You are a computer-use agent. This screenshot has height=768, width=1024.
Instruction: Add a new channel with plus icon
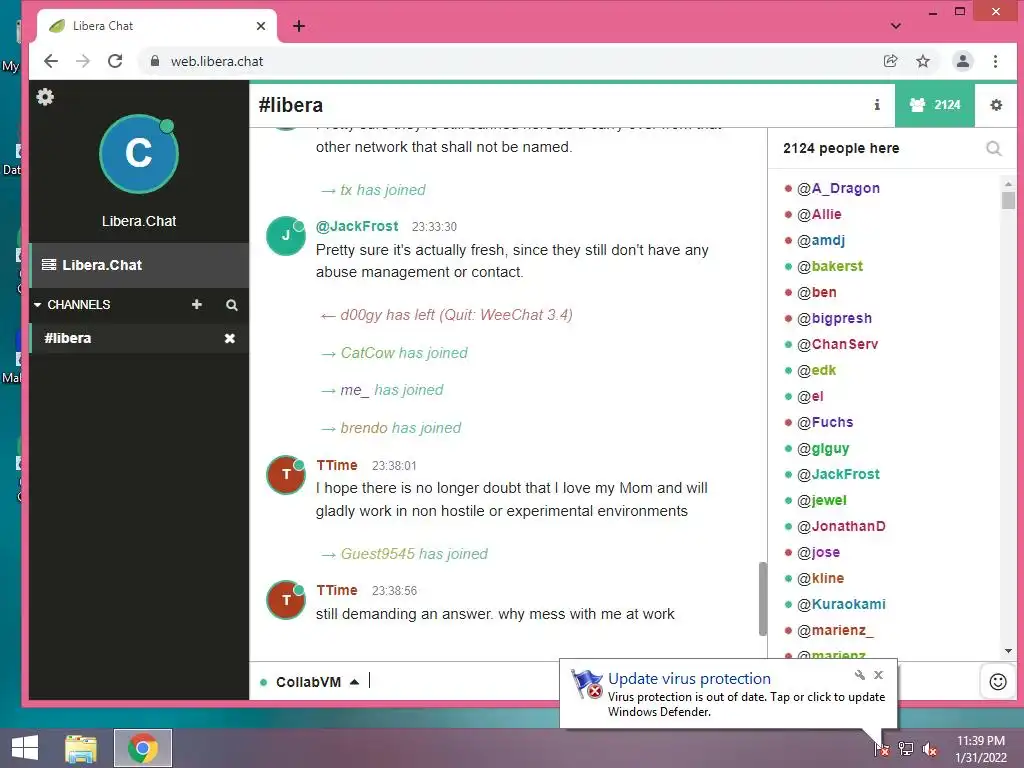tap(197, 304)
